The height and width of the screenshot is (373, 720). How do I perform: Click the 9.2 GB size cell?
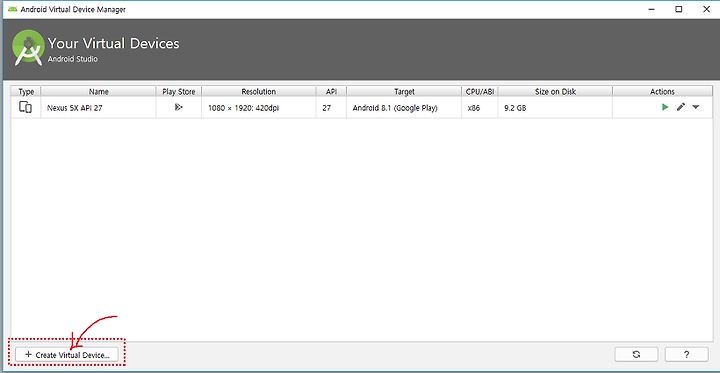[x=555, y=108]
